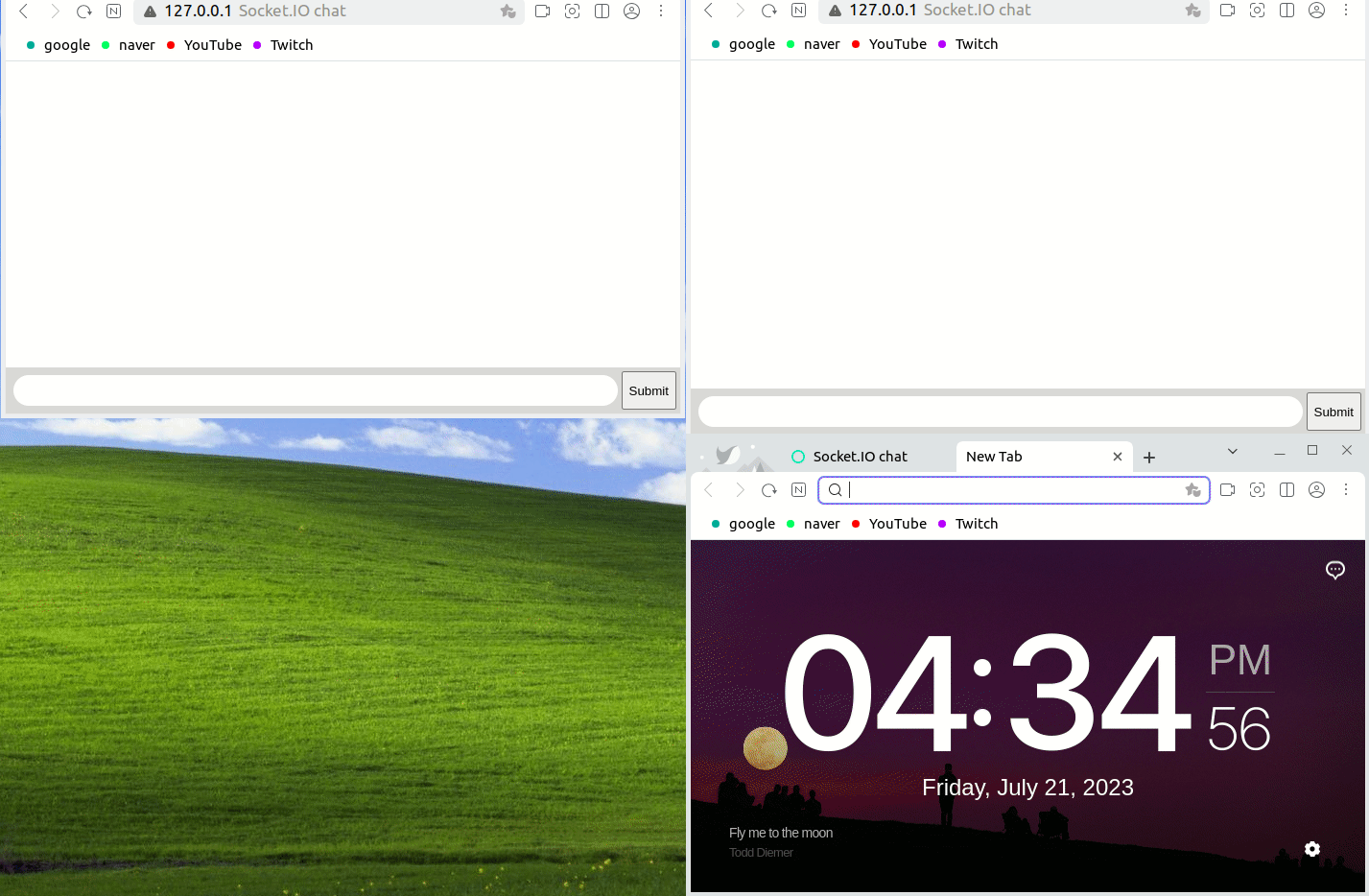
Task: Click the N icon in top-right window toolbar
Action: 799,11
